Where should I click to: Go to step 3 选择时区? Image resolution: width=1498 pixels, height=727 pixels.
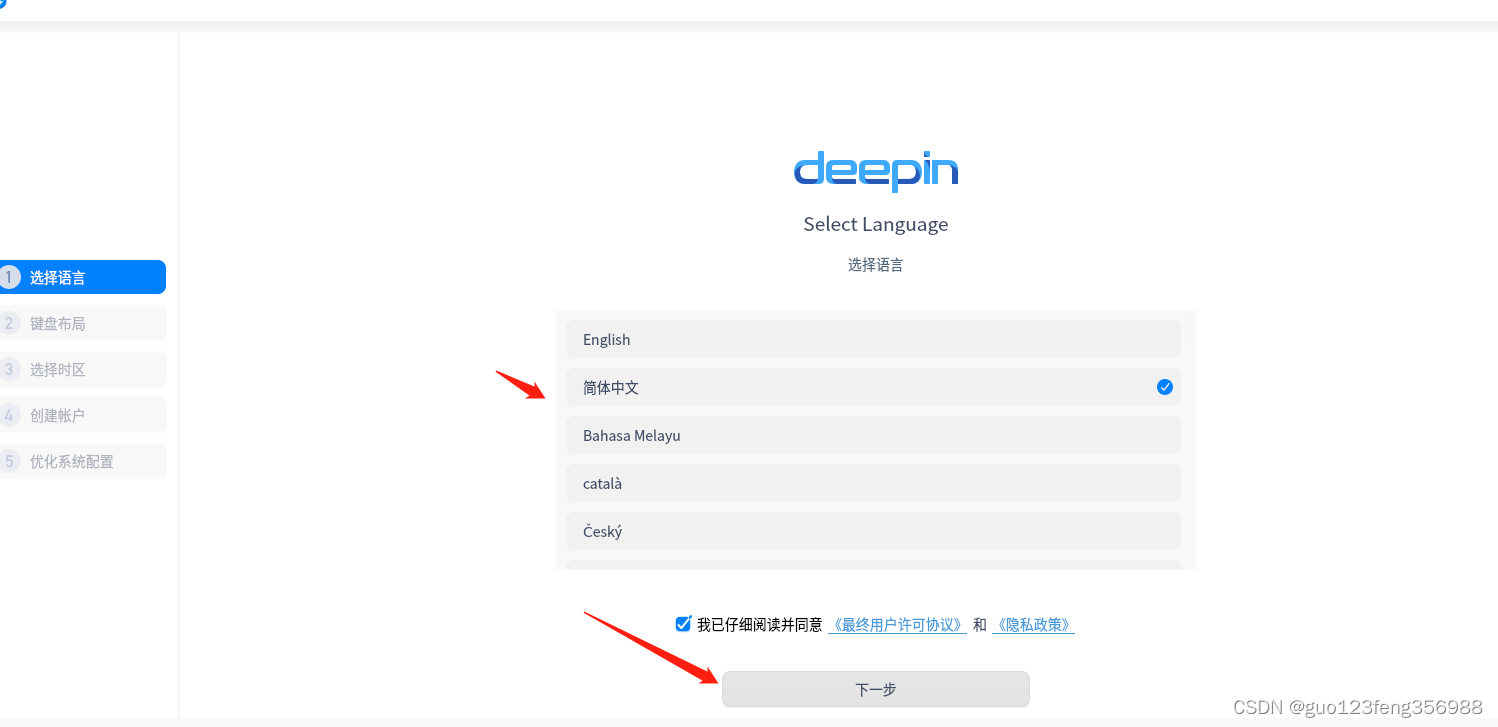pos(83,369)
